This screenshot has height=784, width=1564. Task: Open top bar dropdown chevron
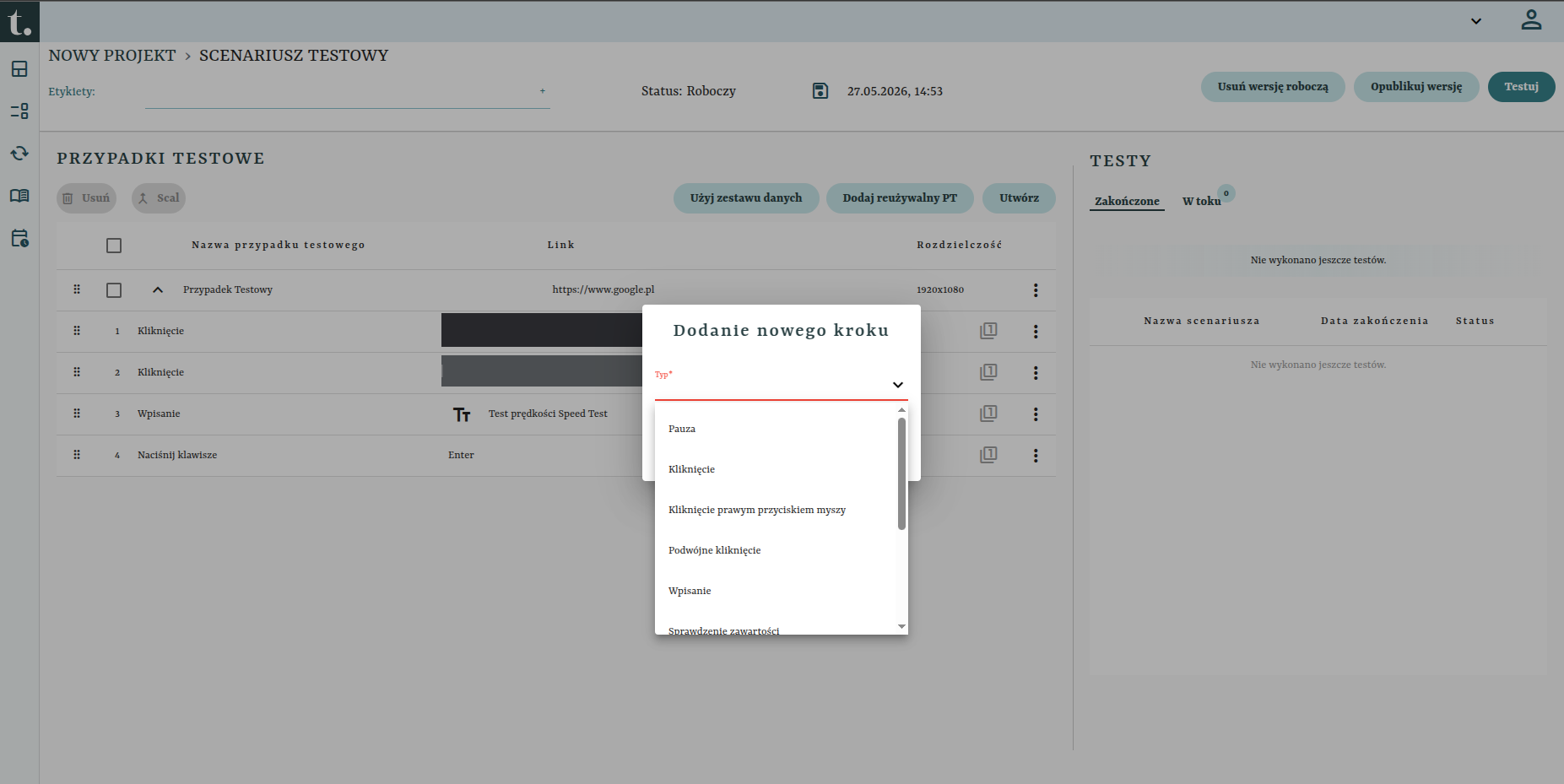1476,21
